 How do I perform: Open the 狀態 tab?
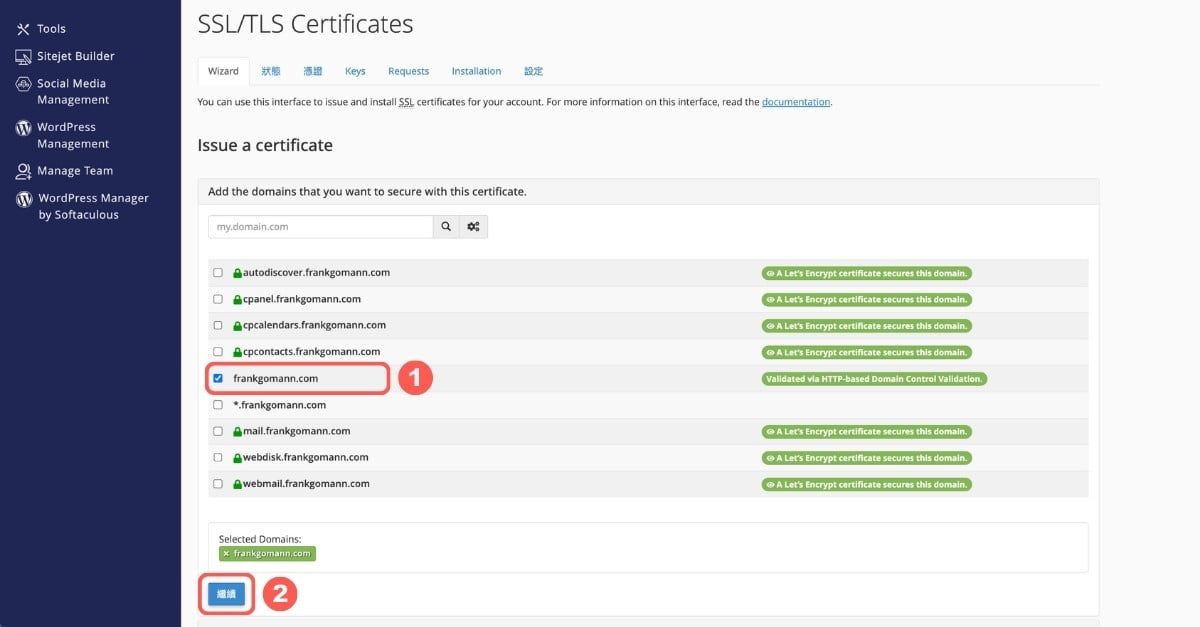271,71
